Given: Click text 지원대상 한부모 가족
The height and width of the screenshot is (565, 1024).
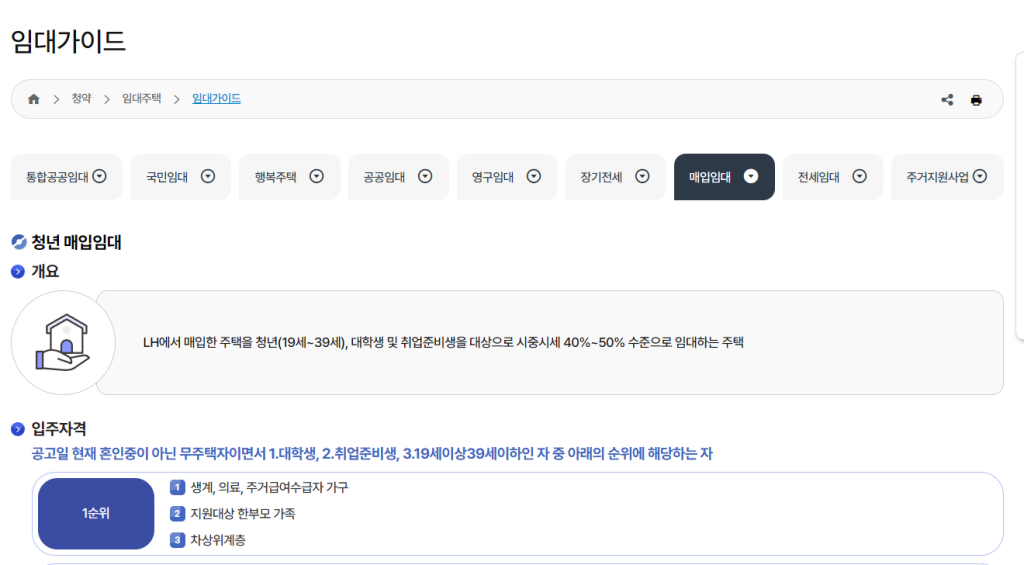Looking at the screenshot, I should (x=242, y=513).
